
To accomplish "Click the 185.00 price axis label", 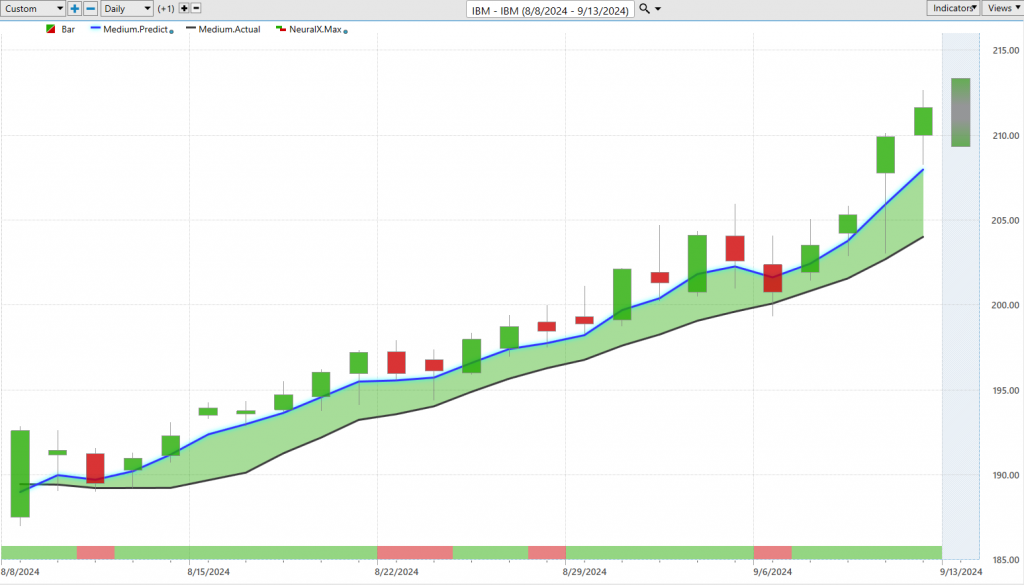I will point(1005,560).
